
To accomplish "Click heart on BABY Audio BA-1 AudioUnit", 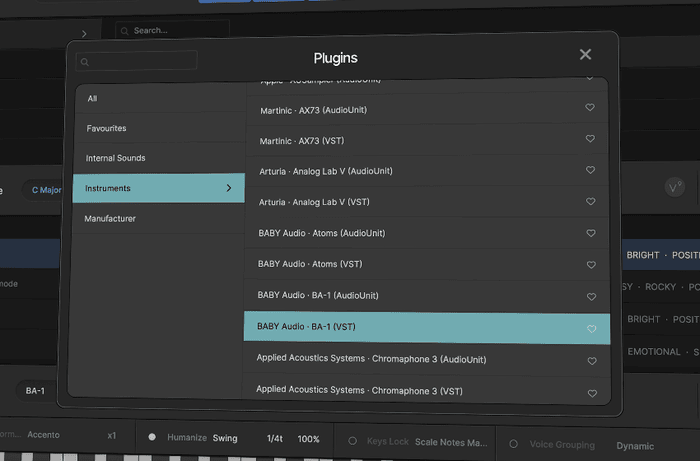I will [x=590, y=296].
